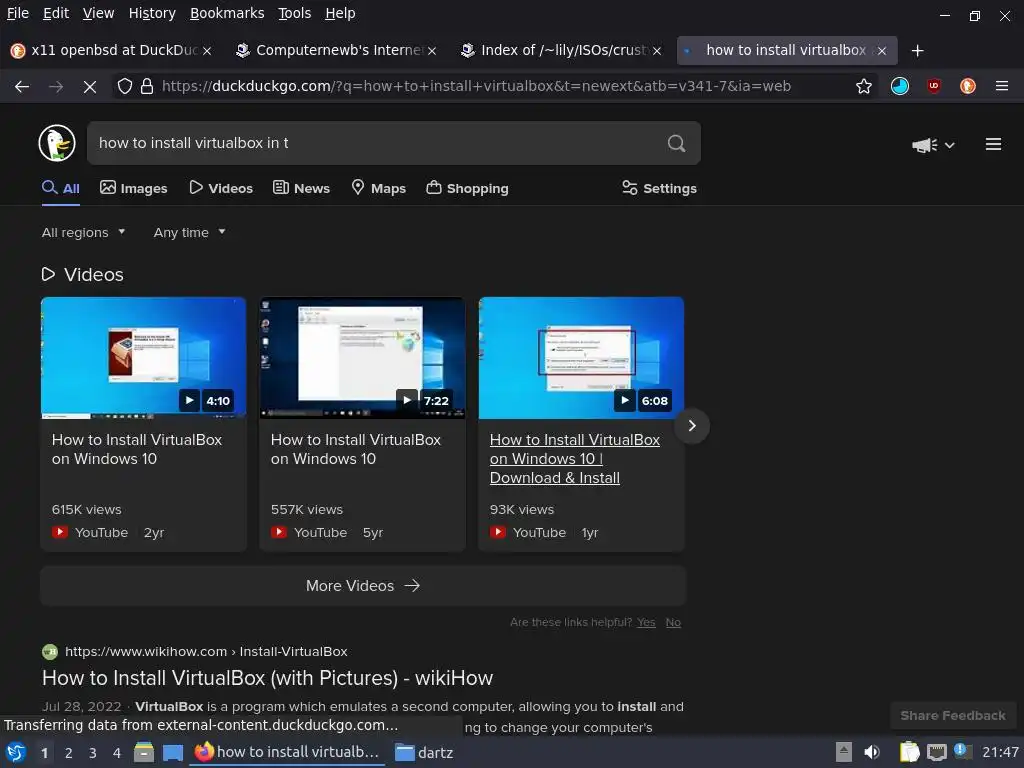Go back with the browser back arrow
Image resolution: width=1024 pixels, height=768 pixels.
(22, 86)
